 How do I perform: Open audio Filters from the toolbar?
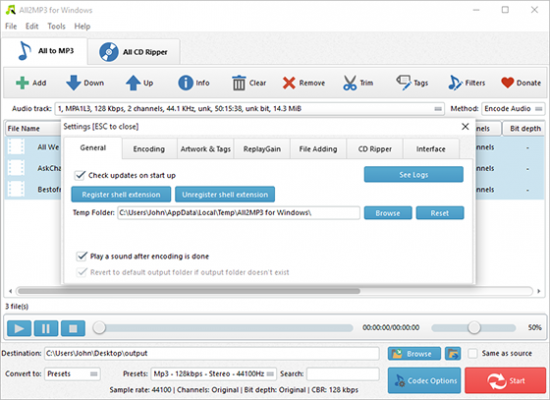click(455, 83)
